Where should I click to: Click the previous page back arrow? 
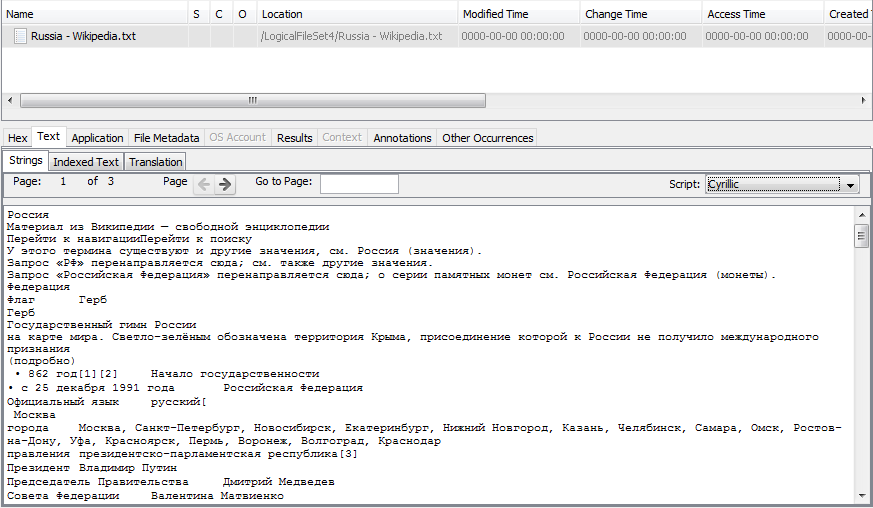[204, 184]
